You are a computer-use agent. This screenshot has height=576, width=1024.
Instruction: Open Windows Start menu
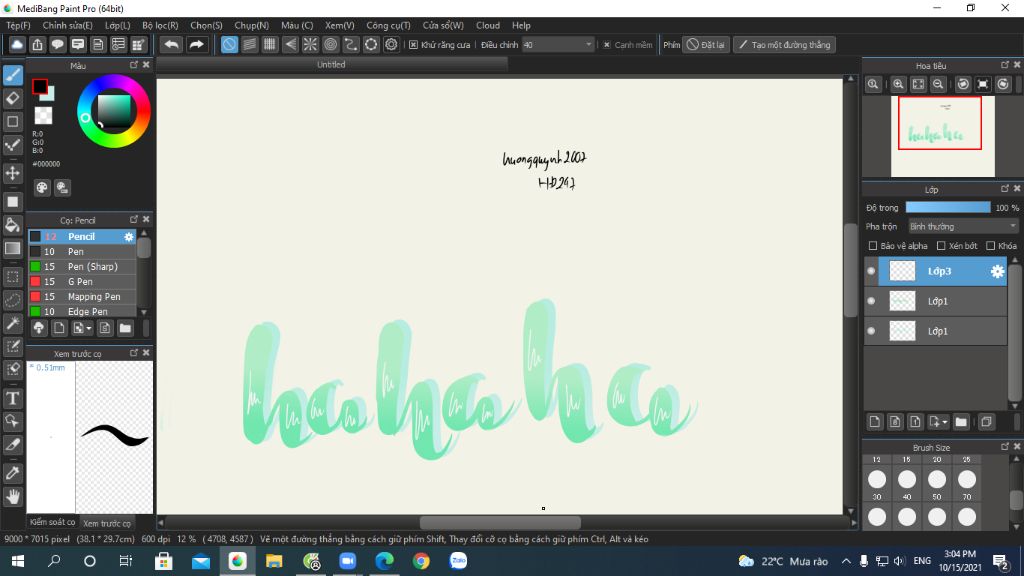18,560
